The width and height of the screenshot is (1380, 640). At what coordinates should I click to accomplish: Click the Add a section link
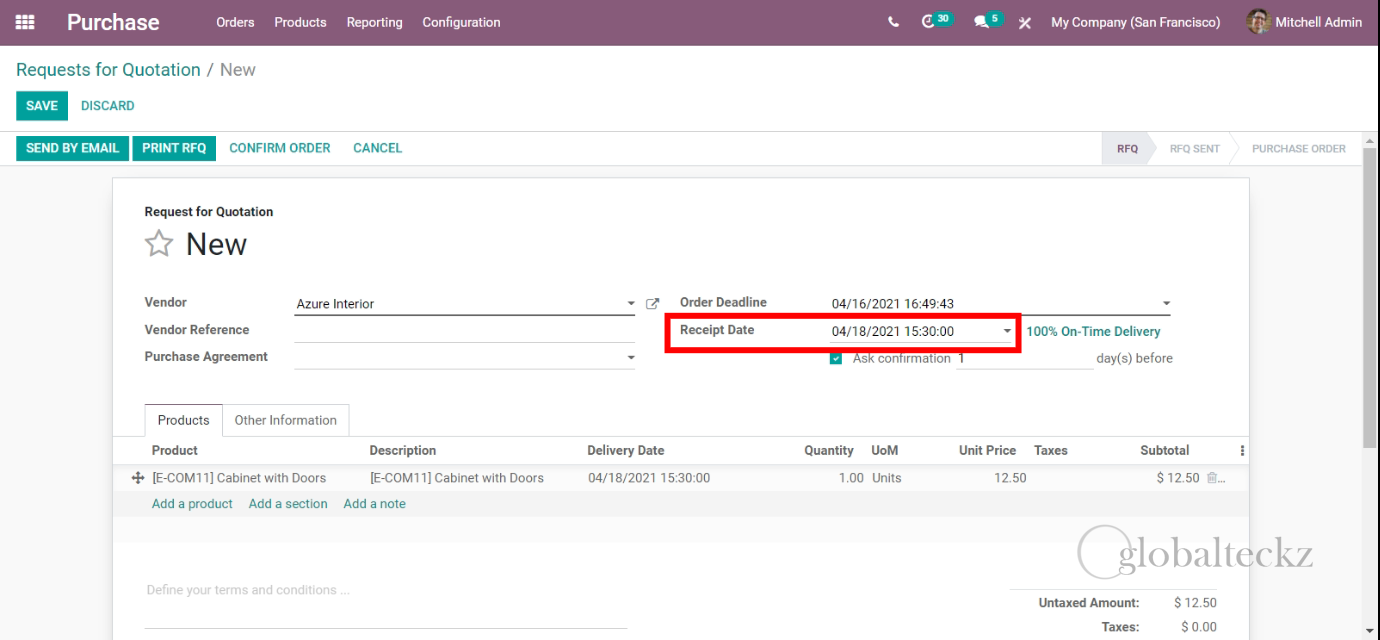[288, 504]
